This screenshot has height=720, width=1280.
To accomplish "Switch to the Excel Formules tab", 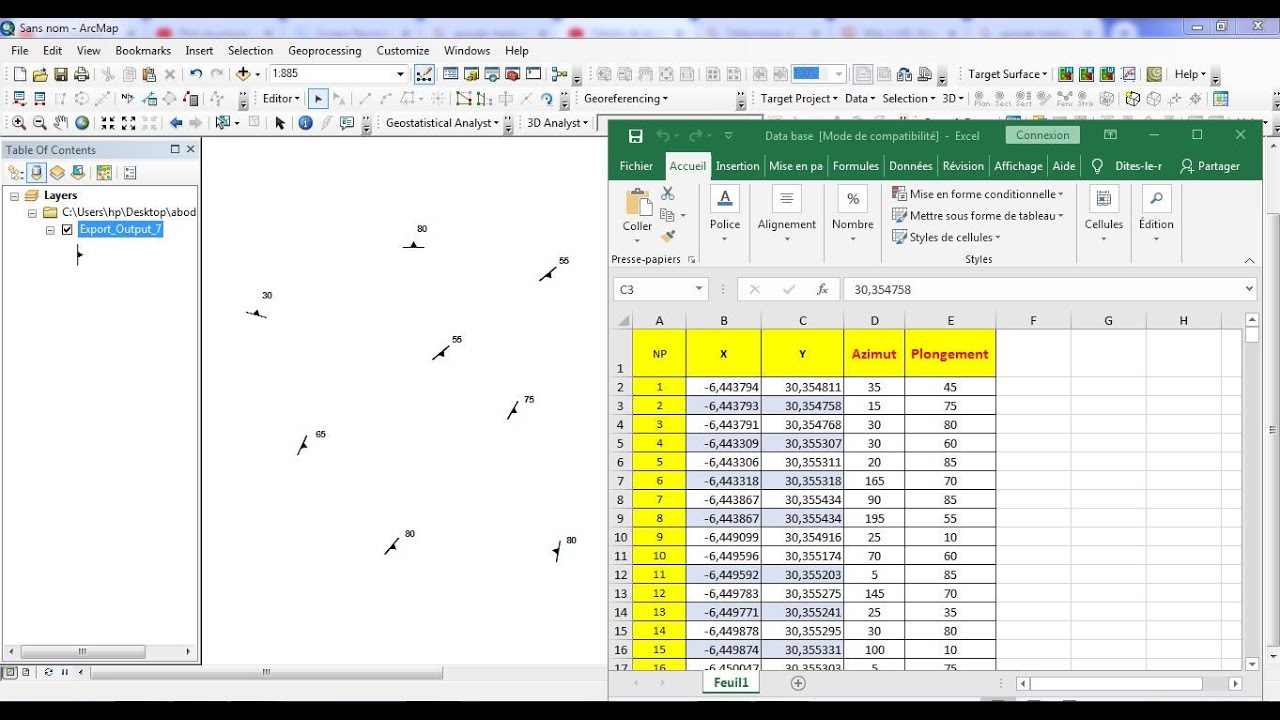I will pyautogui.click(x=856, y=166).
